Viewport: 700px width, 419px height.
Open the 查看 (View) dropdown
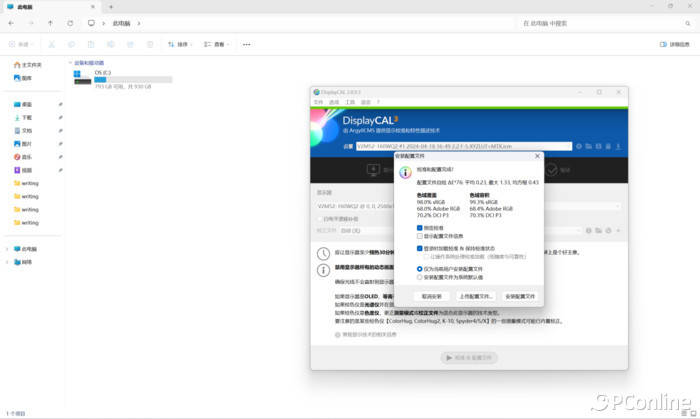pyautogui.click(x=217, y=44)
